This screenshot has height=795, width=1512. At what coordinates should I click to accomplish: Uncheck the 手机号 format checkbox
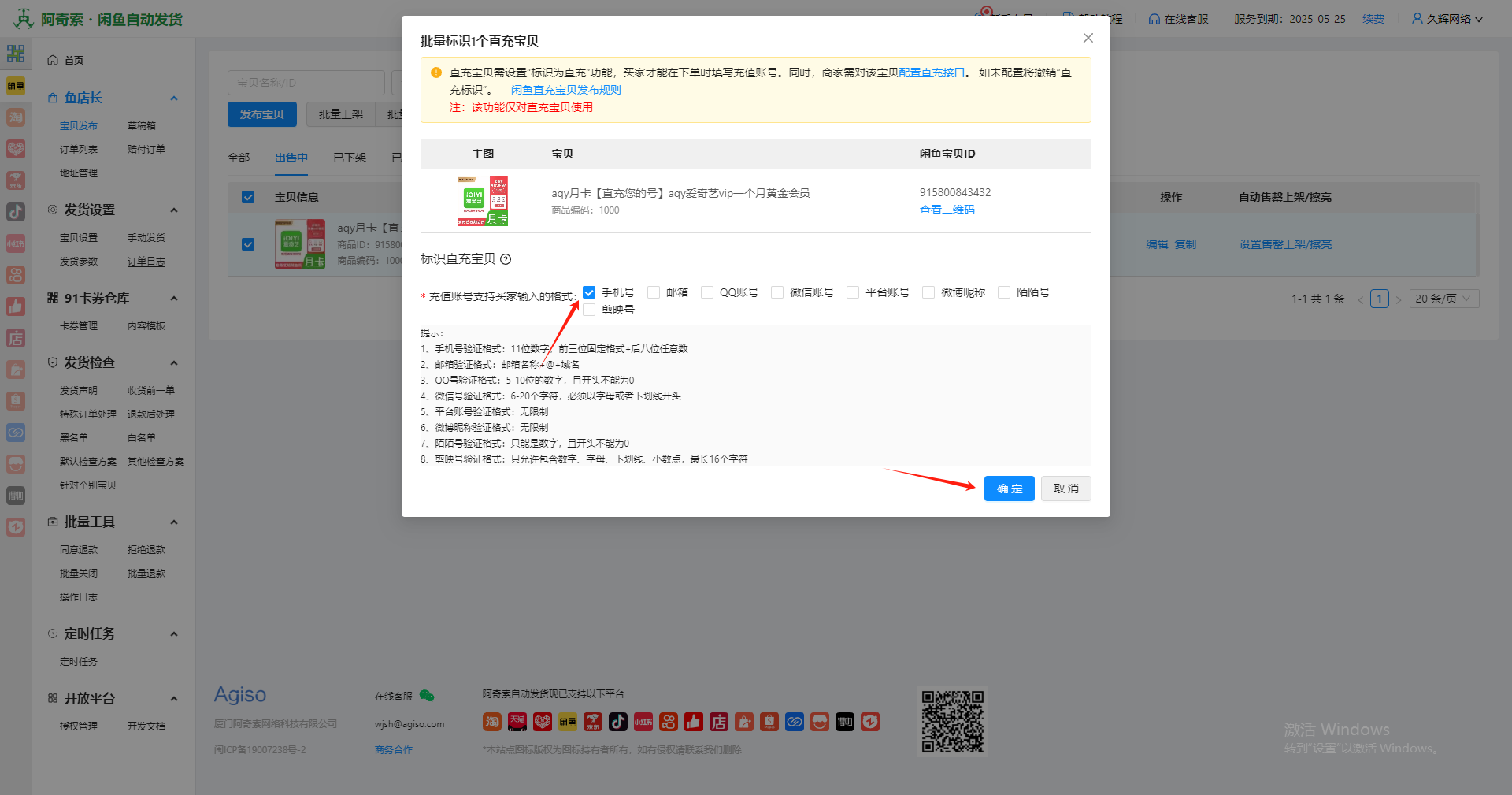[589, 292]
